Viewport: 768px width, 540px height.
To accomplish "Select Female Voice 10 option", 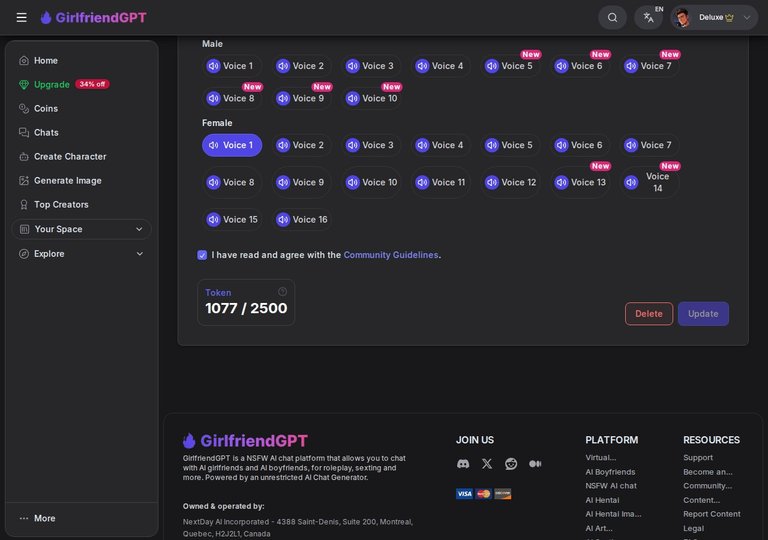I will pyautogui.click(x=371, y=183).
